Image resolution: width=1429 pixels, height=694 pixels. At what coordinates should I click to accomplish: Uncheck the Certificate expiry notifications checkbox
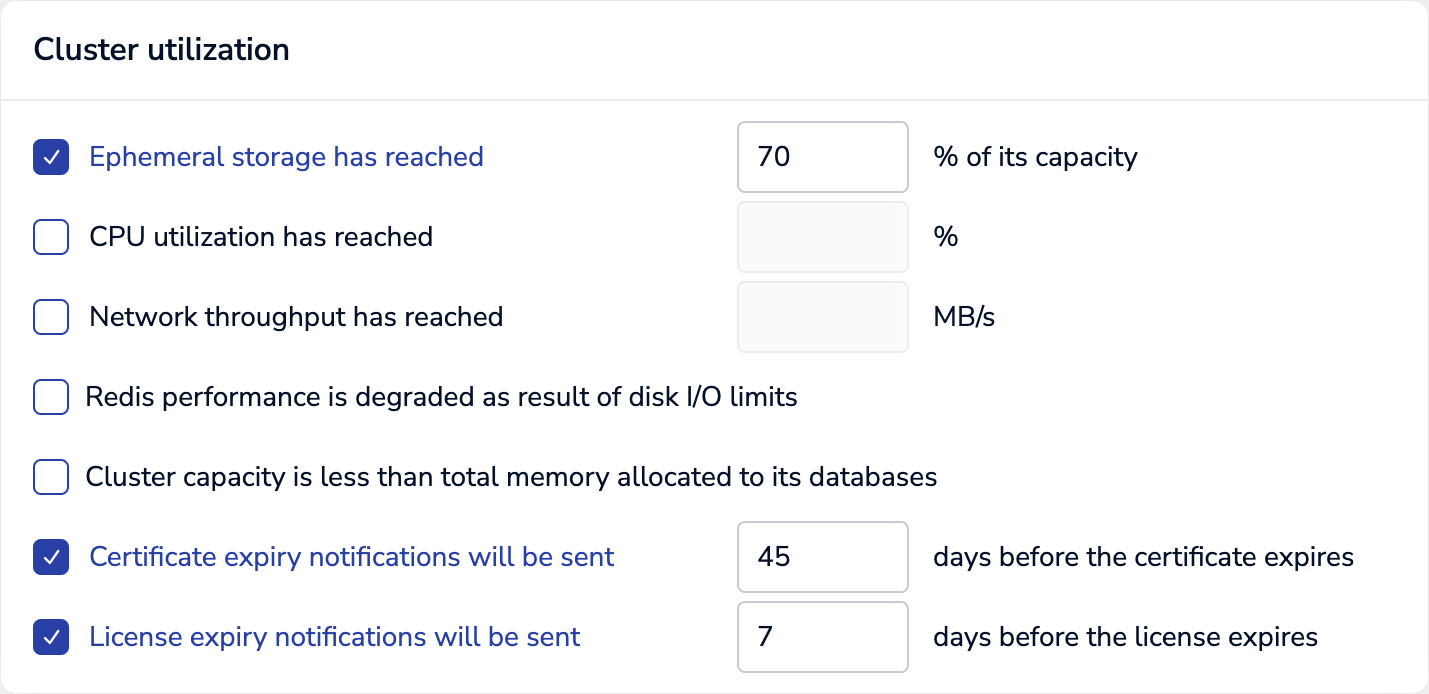[x=51, y=557]
